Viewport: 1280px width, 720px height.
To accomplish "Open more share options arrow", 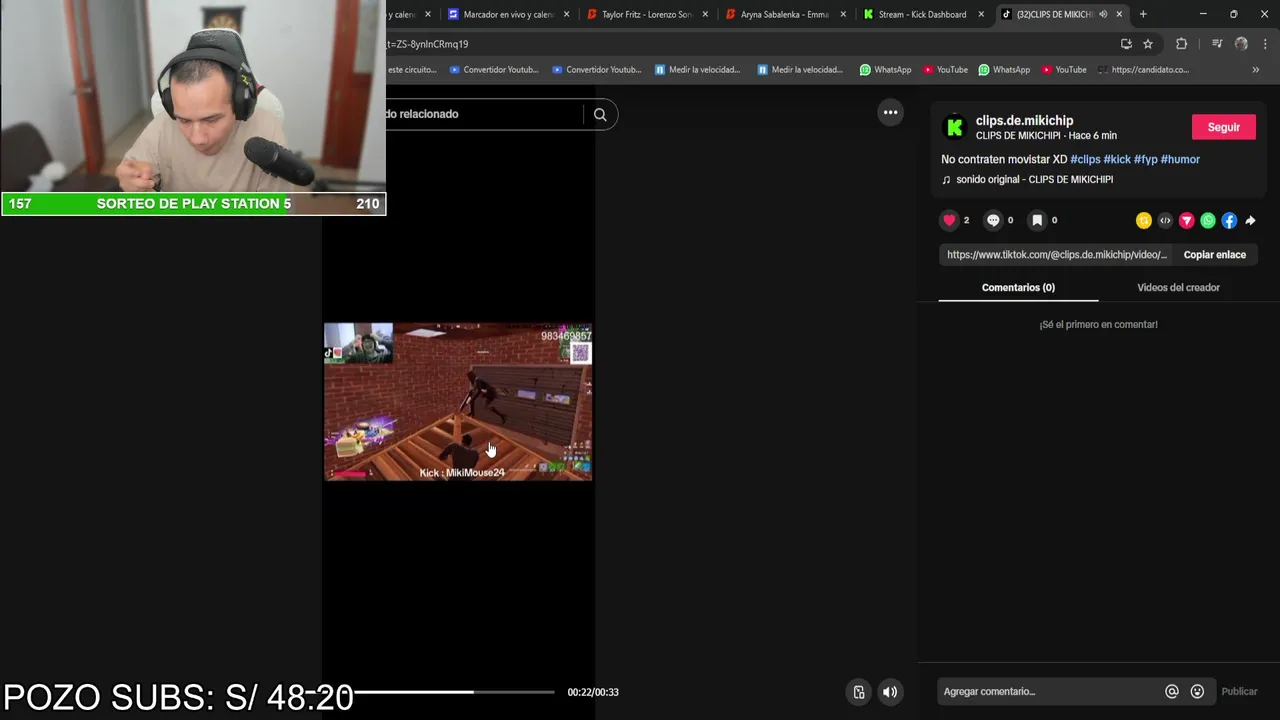I will [x=1250, y=220].
